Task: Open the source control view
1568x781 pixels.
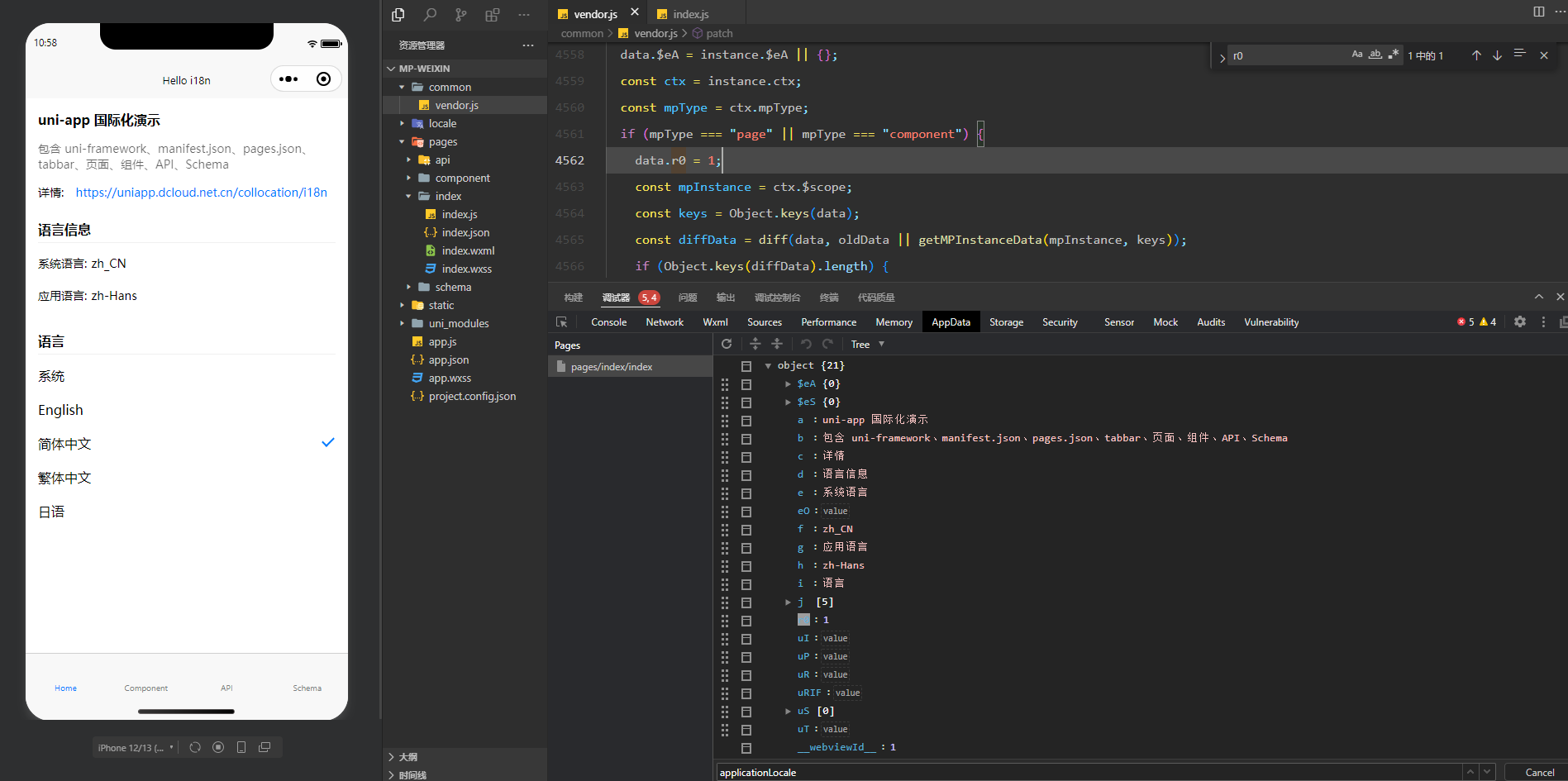Action: (461, 15)
